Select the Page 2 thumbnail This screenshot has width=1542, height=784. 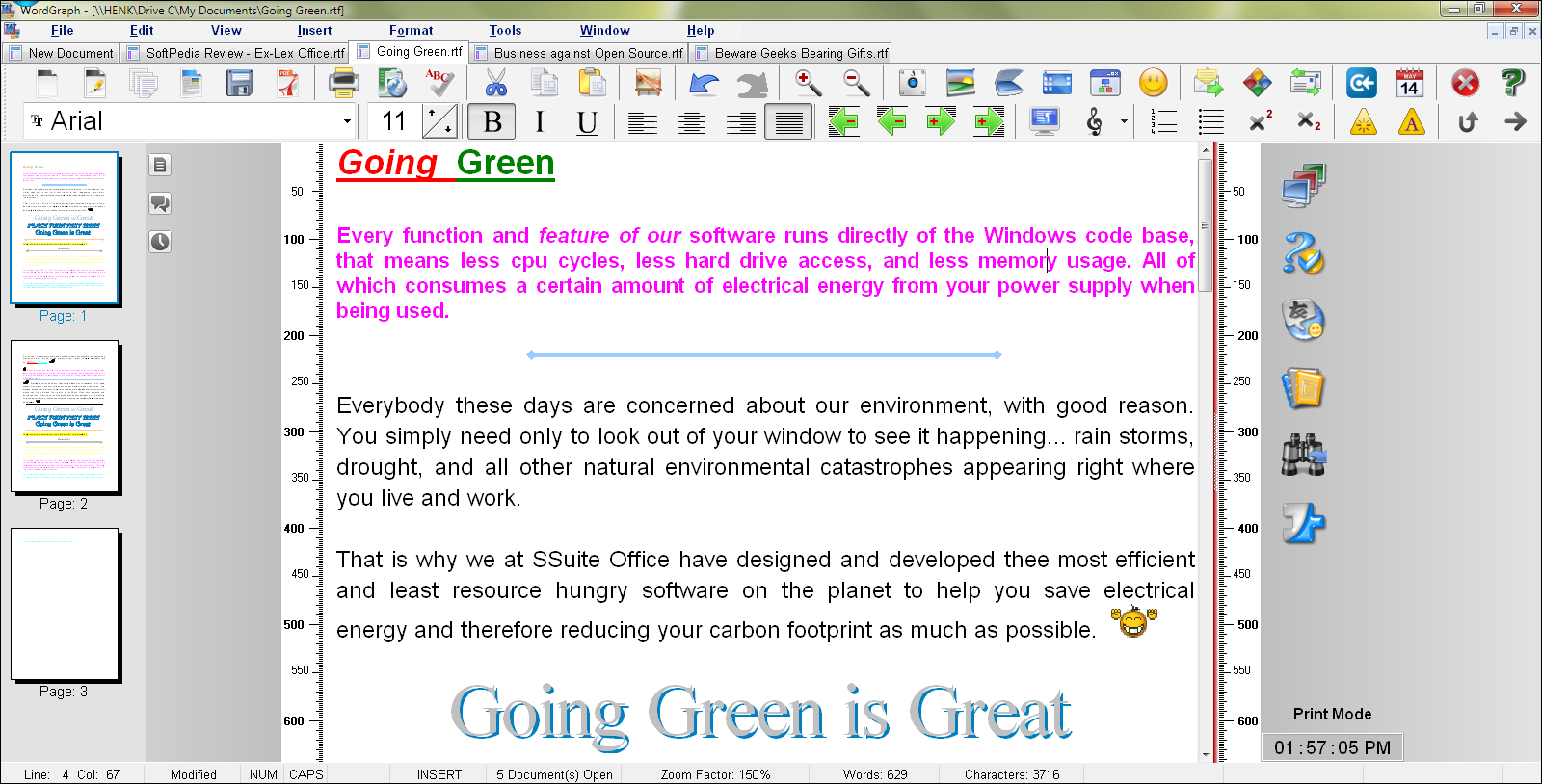[x=65, y=416]
